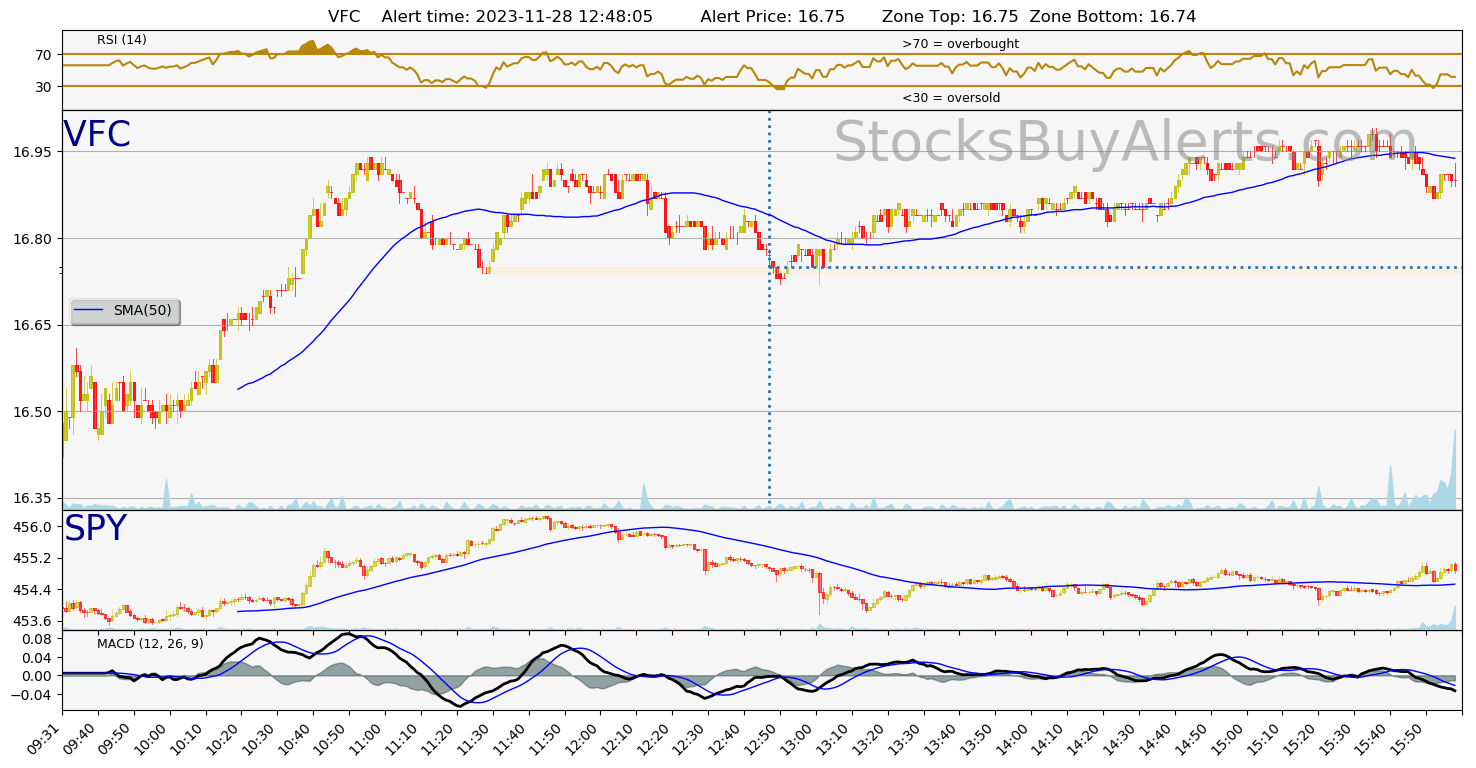Viewport: 1476px width, 768px height.
Task: Select the "<30 = oversold" annotation
Action: tap(951, 98)
